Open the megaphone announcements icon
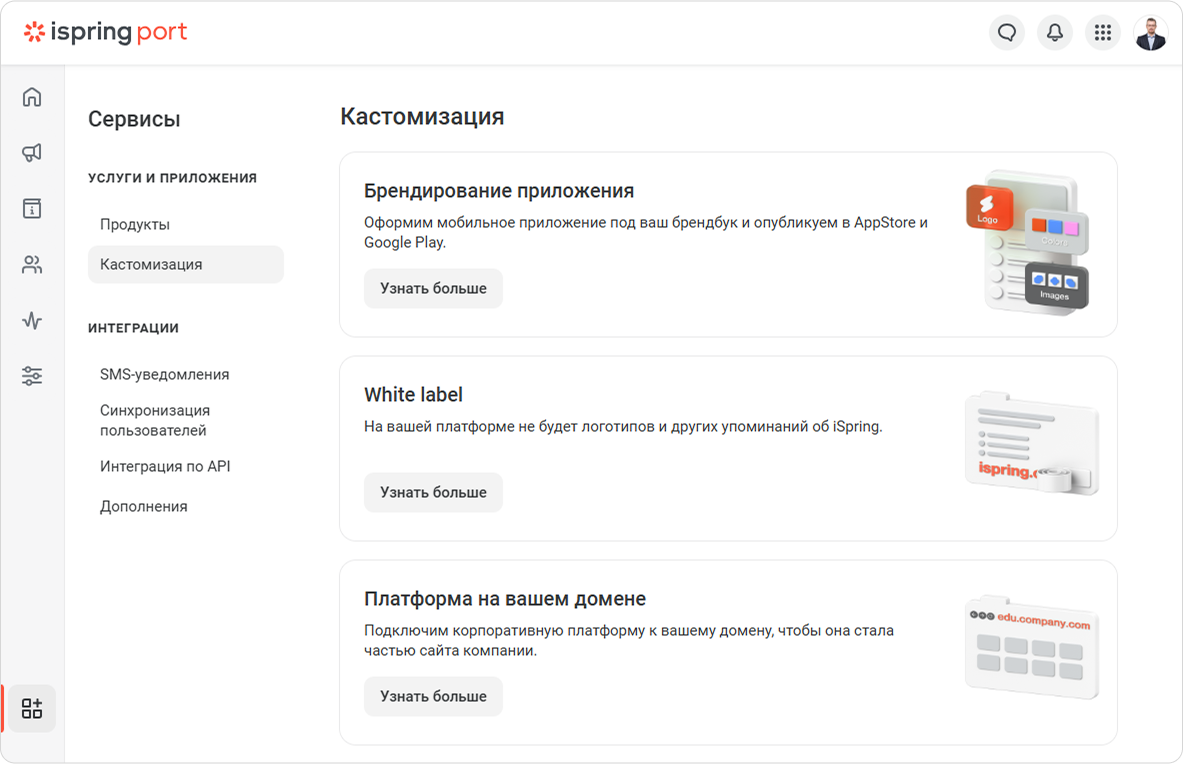This screenshot has width=1183, height=764. coord(32,153)
